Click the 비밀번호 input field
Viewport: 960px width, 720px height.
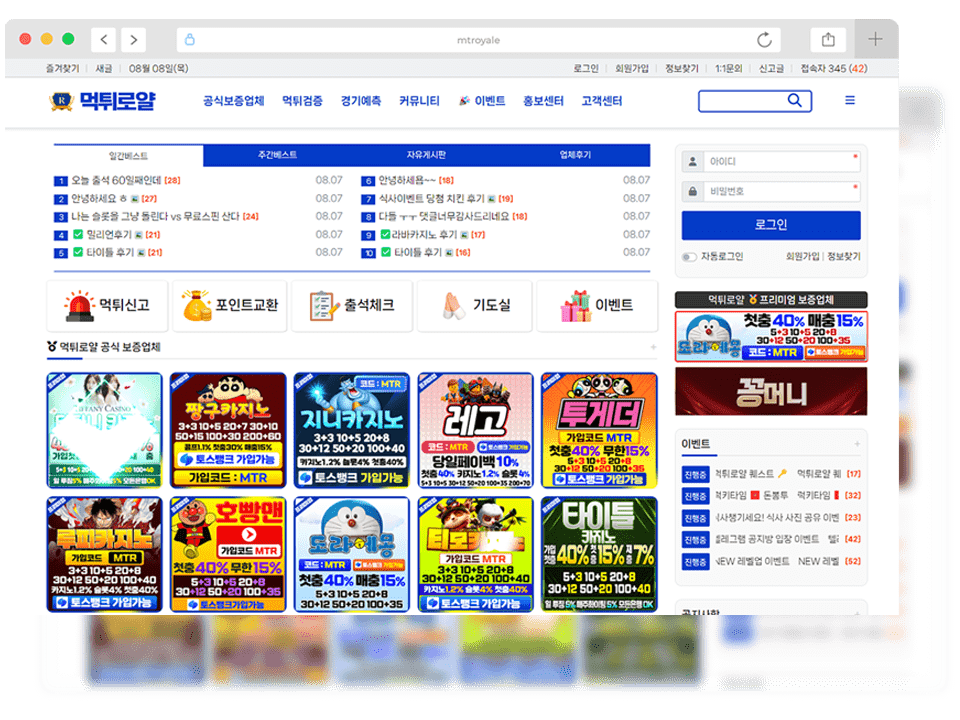[781, 192]
